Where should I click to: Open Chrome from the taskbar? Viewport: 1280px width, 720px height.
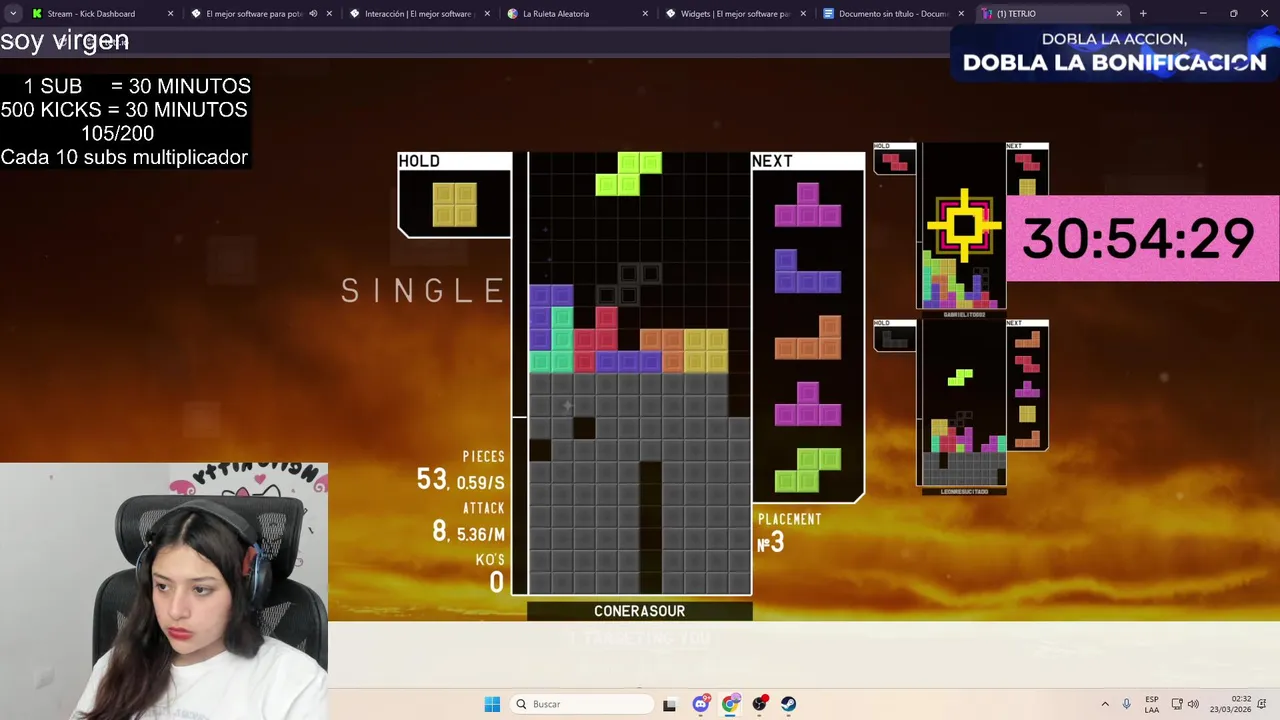coord(730,704)
